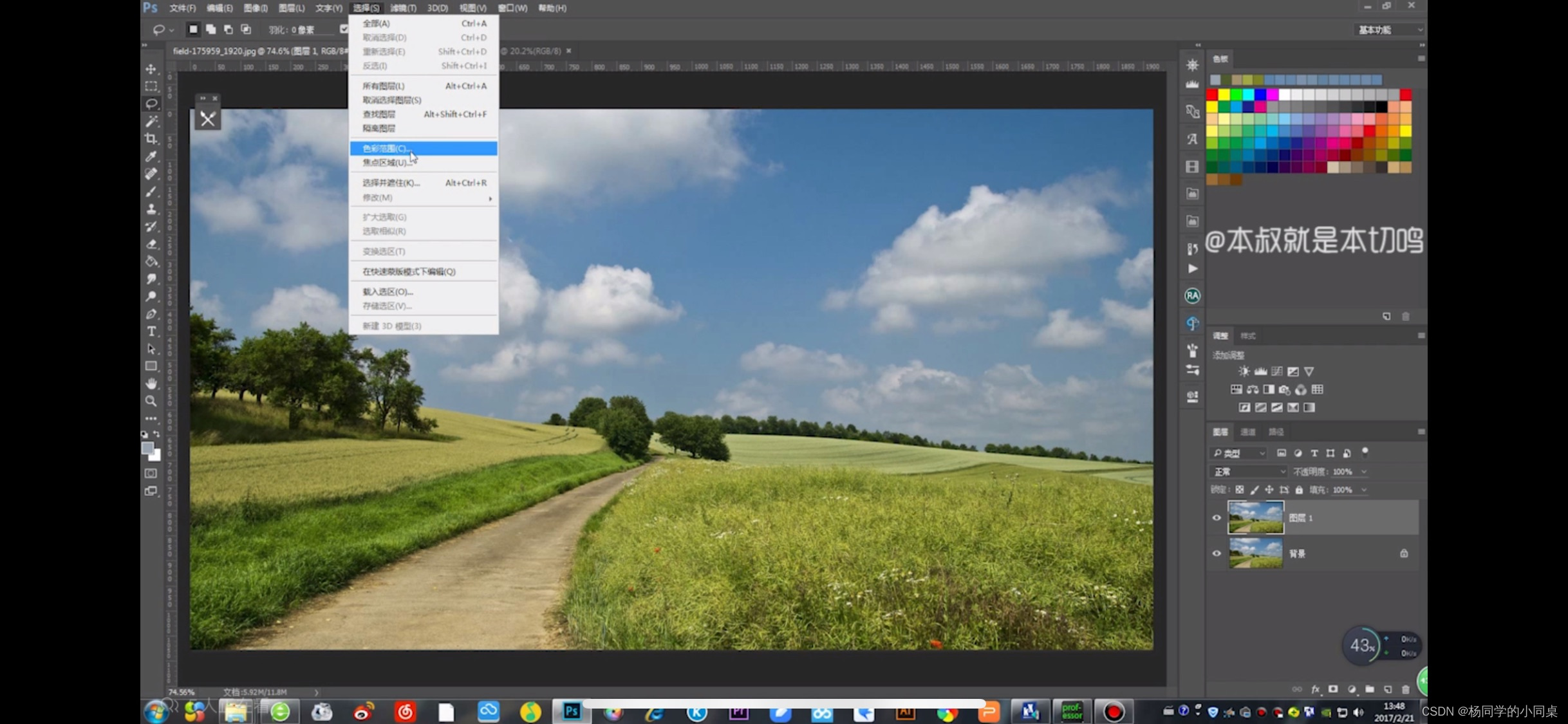Toggle lock image pixels brush icon
Image resolution: width=1568 pixels, height=724 pixels.
pyautogui.click(x=1255, y=490)
